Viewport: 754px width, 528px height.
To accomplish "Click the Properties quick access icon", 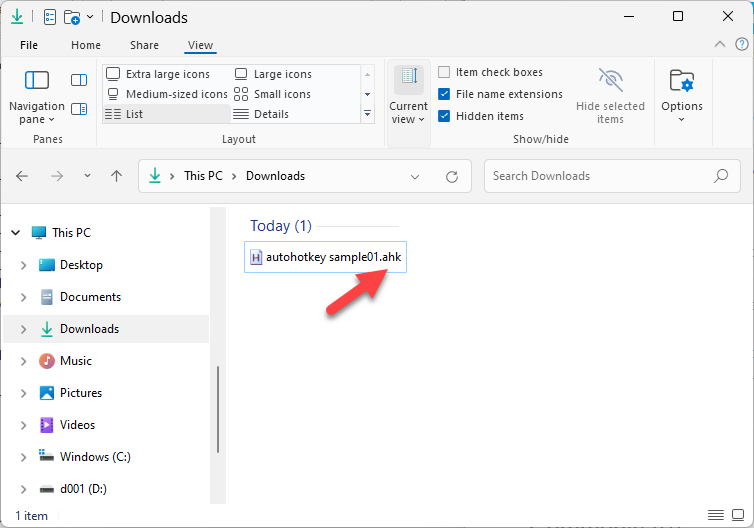I will (x=50, y=17).
